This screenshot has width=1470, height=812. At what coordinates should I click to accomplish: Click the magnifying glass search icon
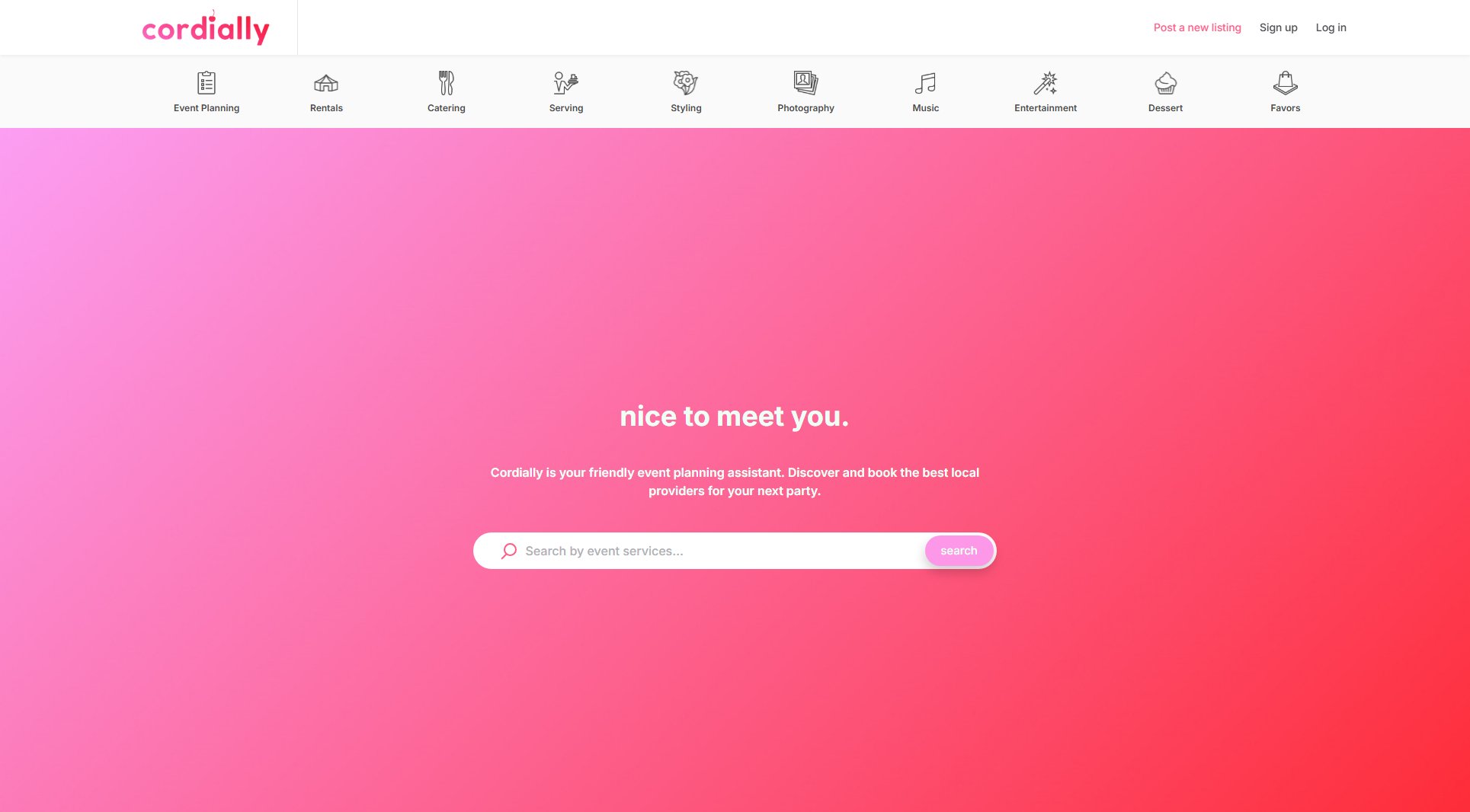(x=508, y=551)
